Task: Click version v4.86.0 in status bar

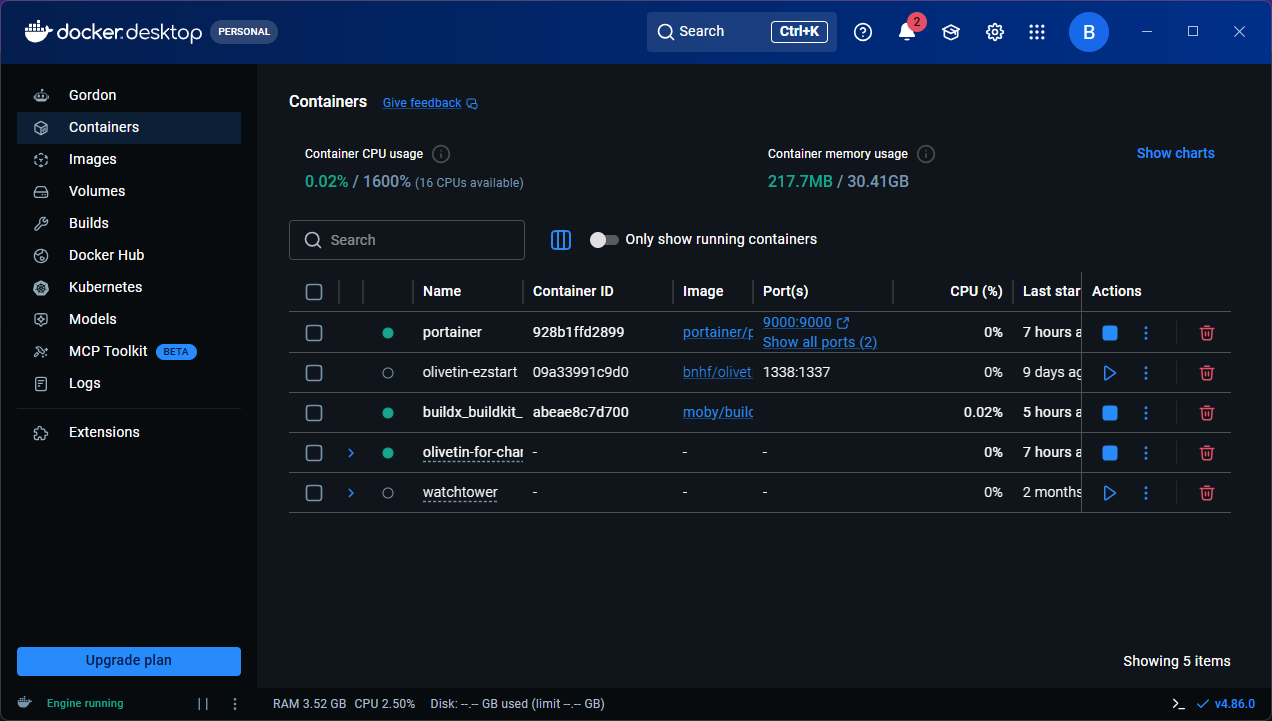Action: 1226,704
